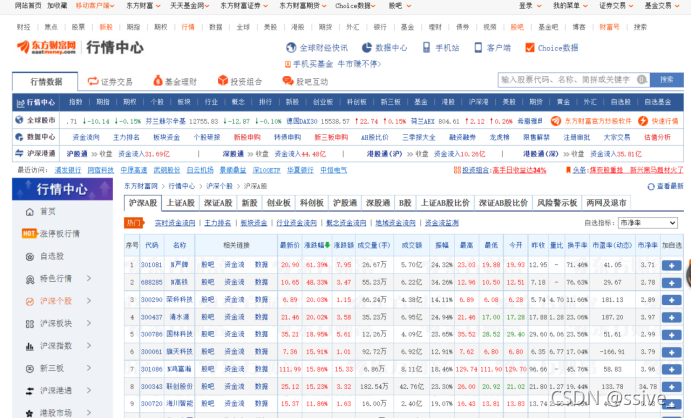691x418 pixels.
Task: Open 自选基金 in the blue navigation bar
Action: pyautogui.click(x=658, y=102)
